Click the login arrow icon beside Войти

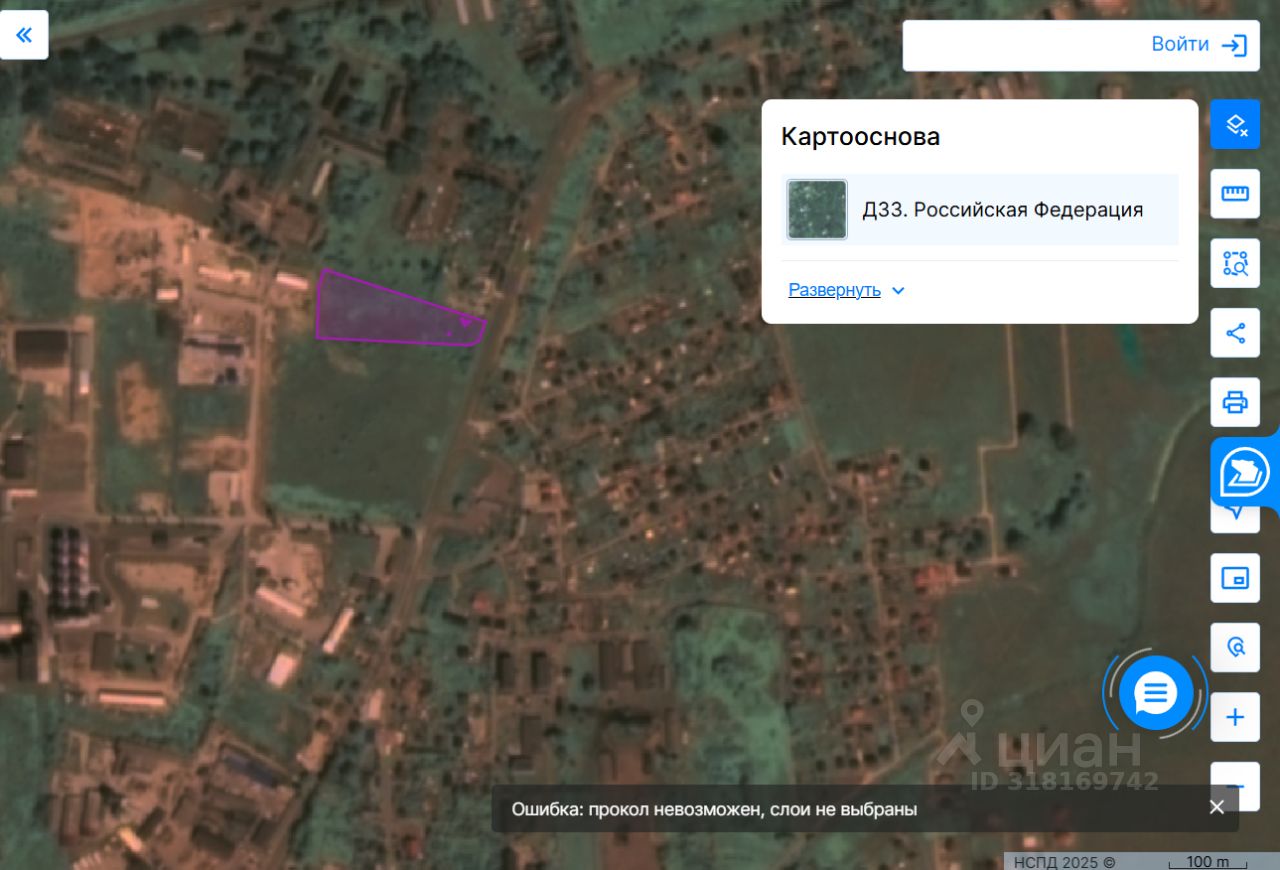(x=1234, y=45)
